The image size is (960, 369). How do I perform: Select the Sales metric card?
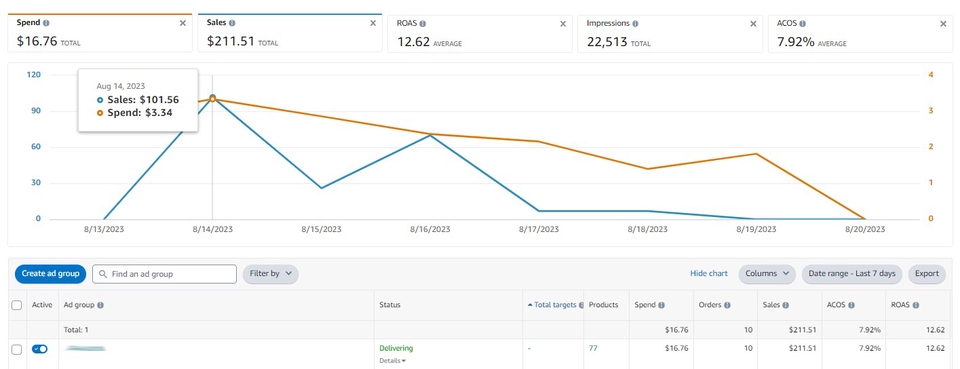tap(290, 33)
